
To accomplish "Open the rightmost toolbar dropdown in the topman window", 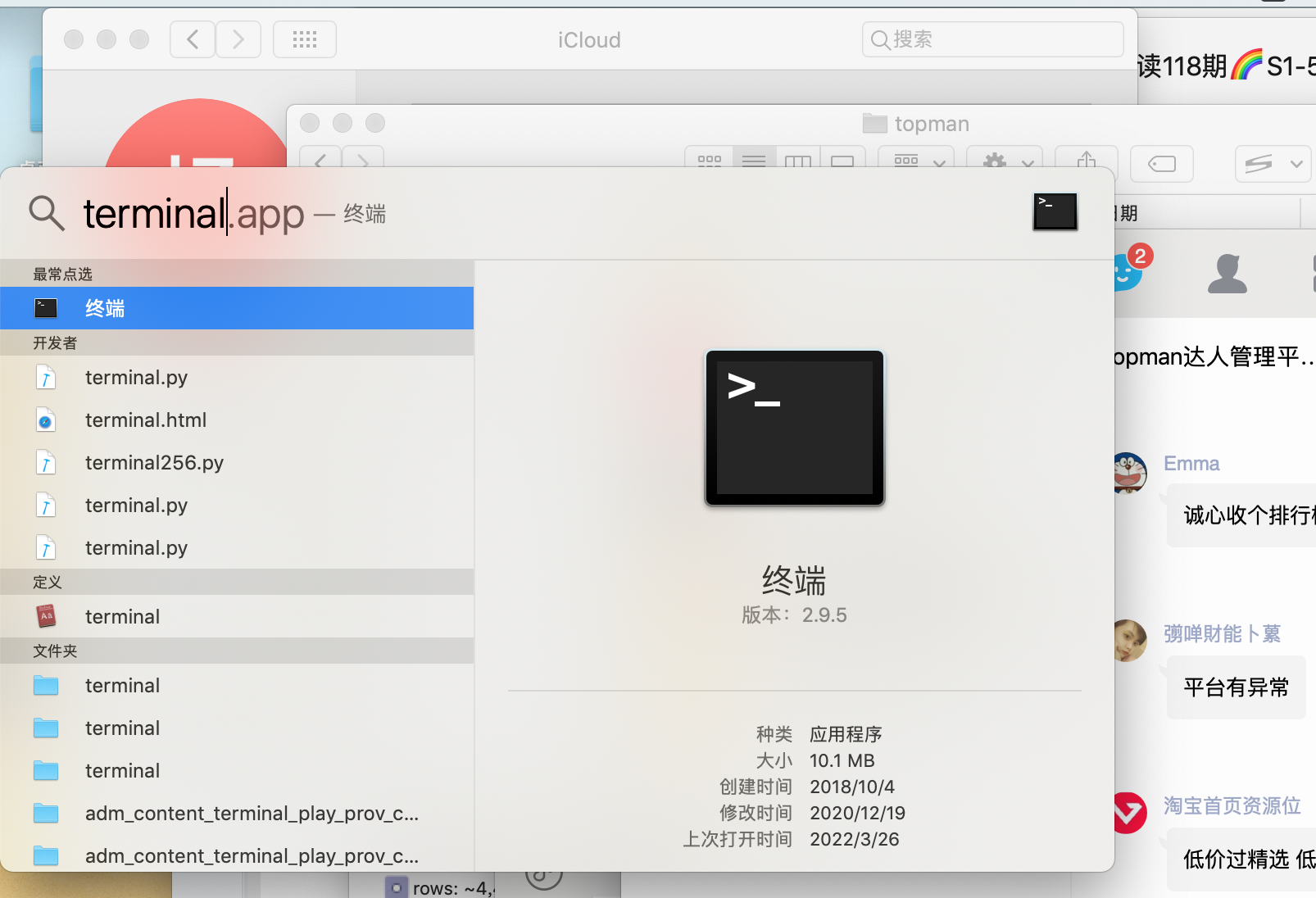I will click(x=1273, y=164).
